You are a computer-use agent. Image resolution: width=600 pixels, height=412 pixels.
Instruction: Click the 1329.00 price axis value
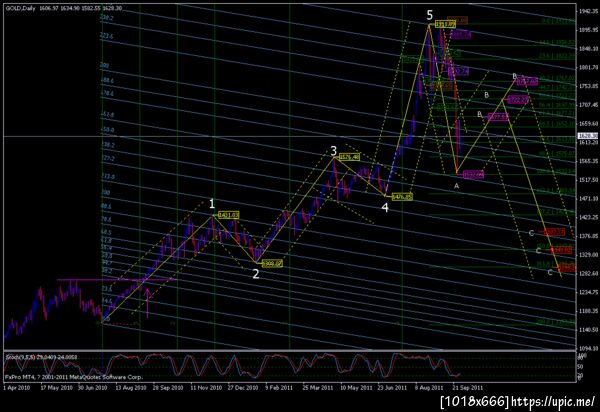pyautogui.click(x=589, y=254)
